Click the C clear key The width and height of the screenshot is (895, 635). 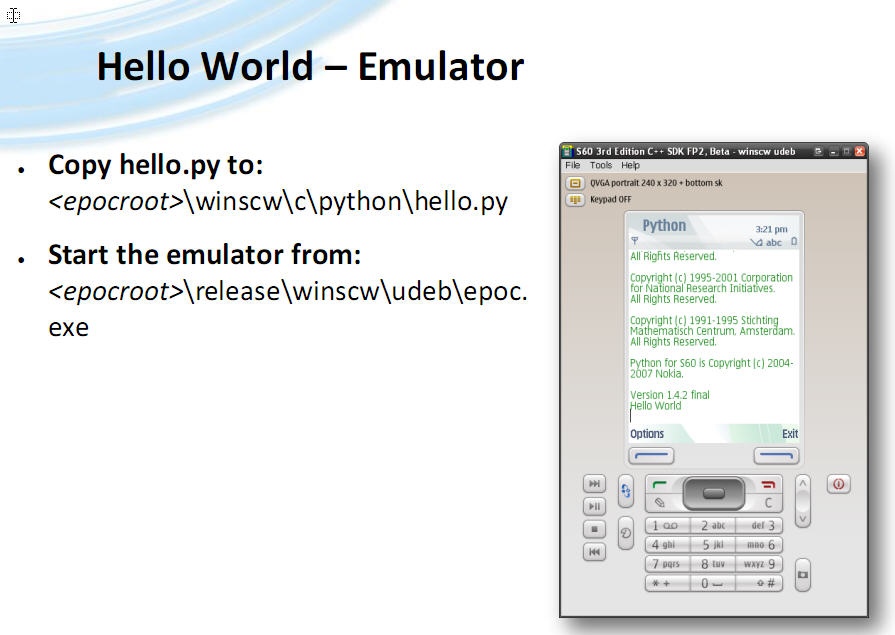[x=768, y=503]
